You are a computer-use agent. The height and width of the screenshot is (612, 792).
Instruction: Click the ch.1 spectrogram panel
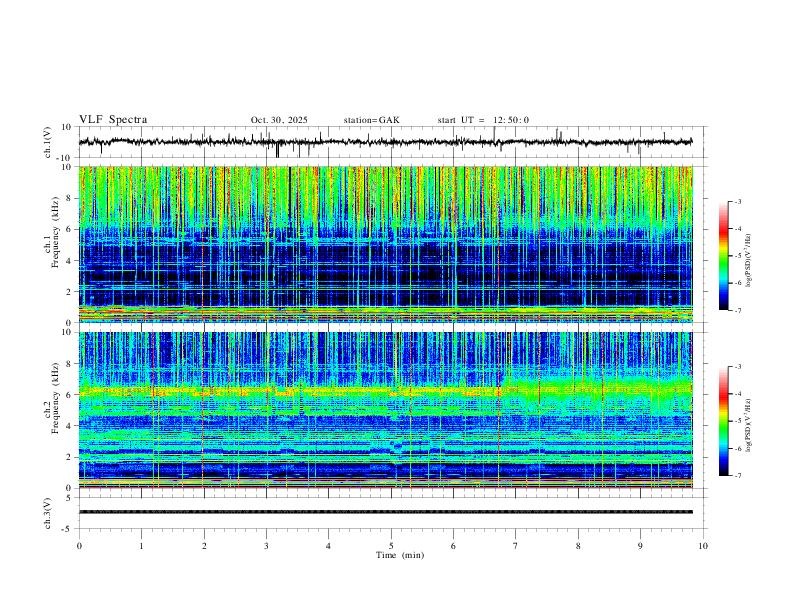click(385, 244)
